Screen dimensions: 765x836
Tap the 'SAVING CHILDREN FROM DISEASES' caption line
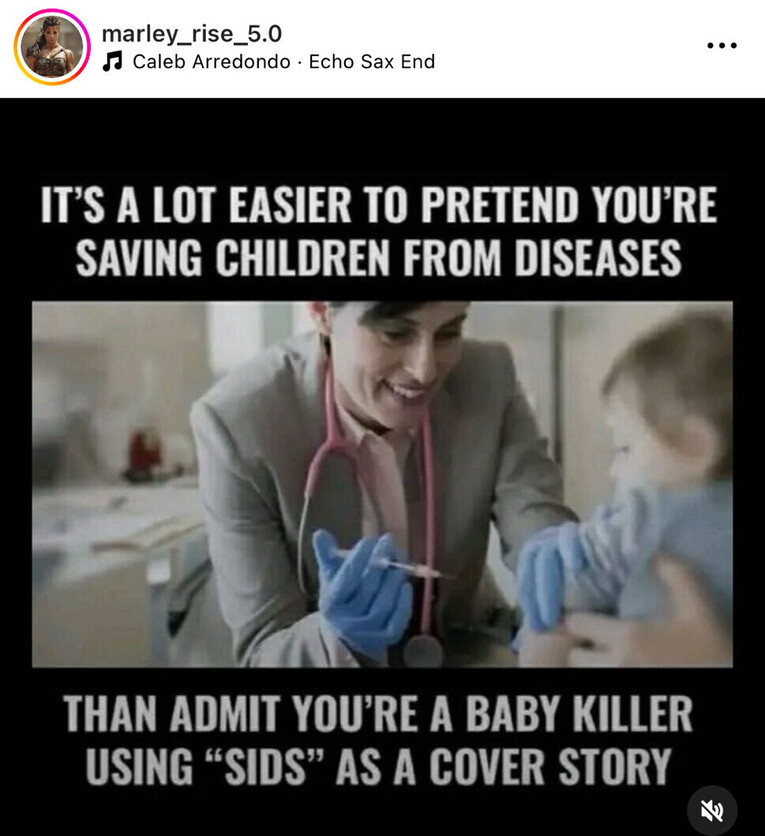(379, 258)
